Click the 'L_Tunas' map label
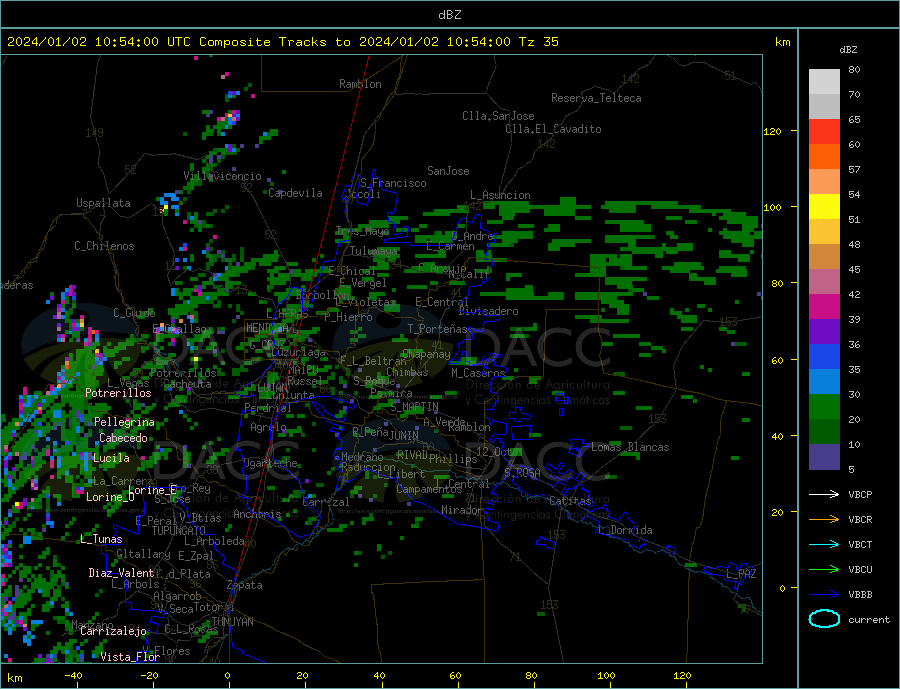Viewport: 900px width, 689px height. click(x=101, y=539)
